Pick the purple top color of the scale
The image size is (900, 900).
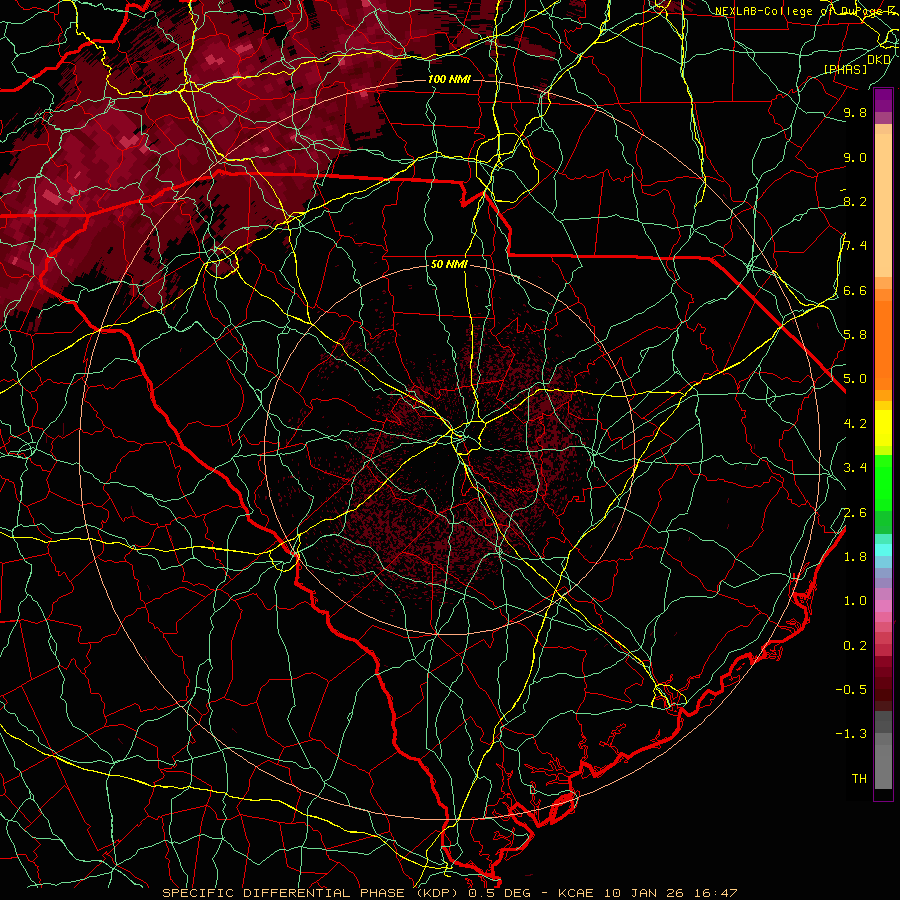pos(883,100)
